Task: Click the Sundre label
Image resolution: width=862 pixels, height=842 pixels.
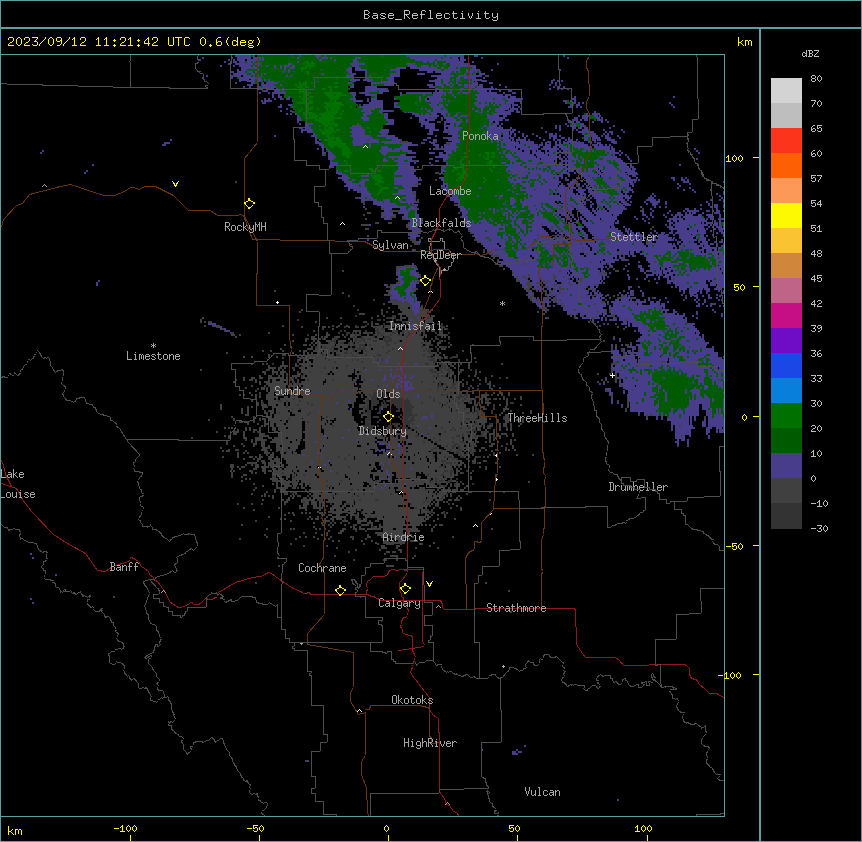Action: click(x=292, y=391)
